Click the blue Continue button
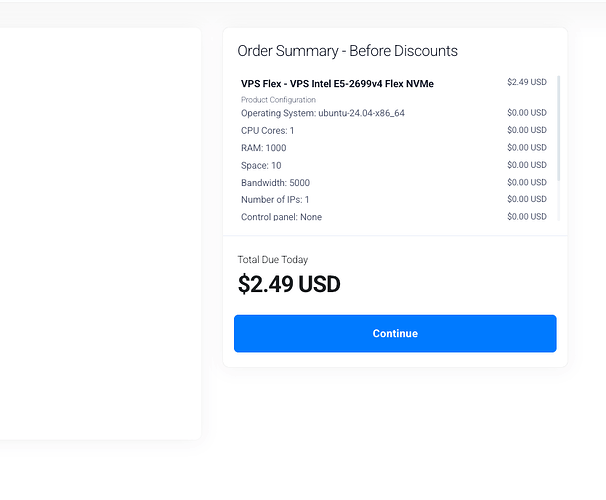The width and height of the screenshot is (606, 500). [x=395, y=333]
